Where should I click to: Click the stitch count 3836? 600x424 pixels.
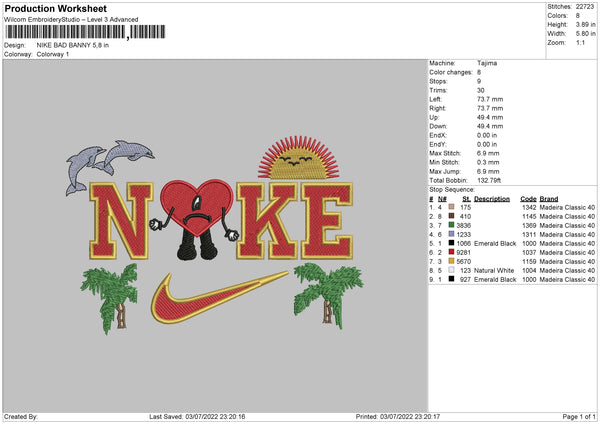tap(464, 225)
